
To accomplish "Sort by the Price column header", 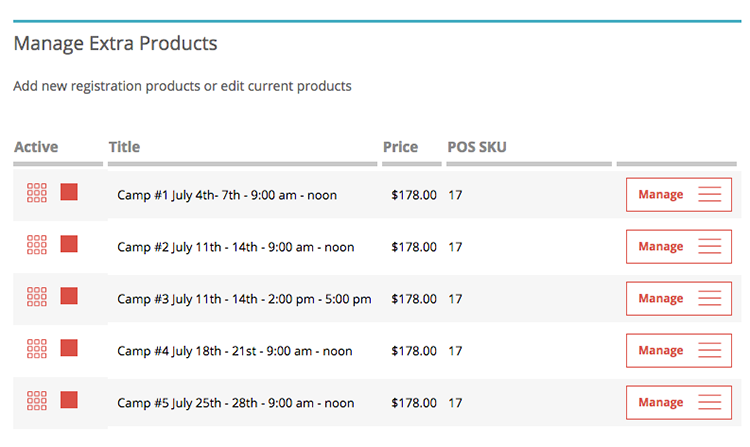I will pos(400,147).
